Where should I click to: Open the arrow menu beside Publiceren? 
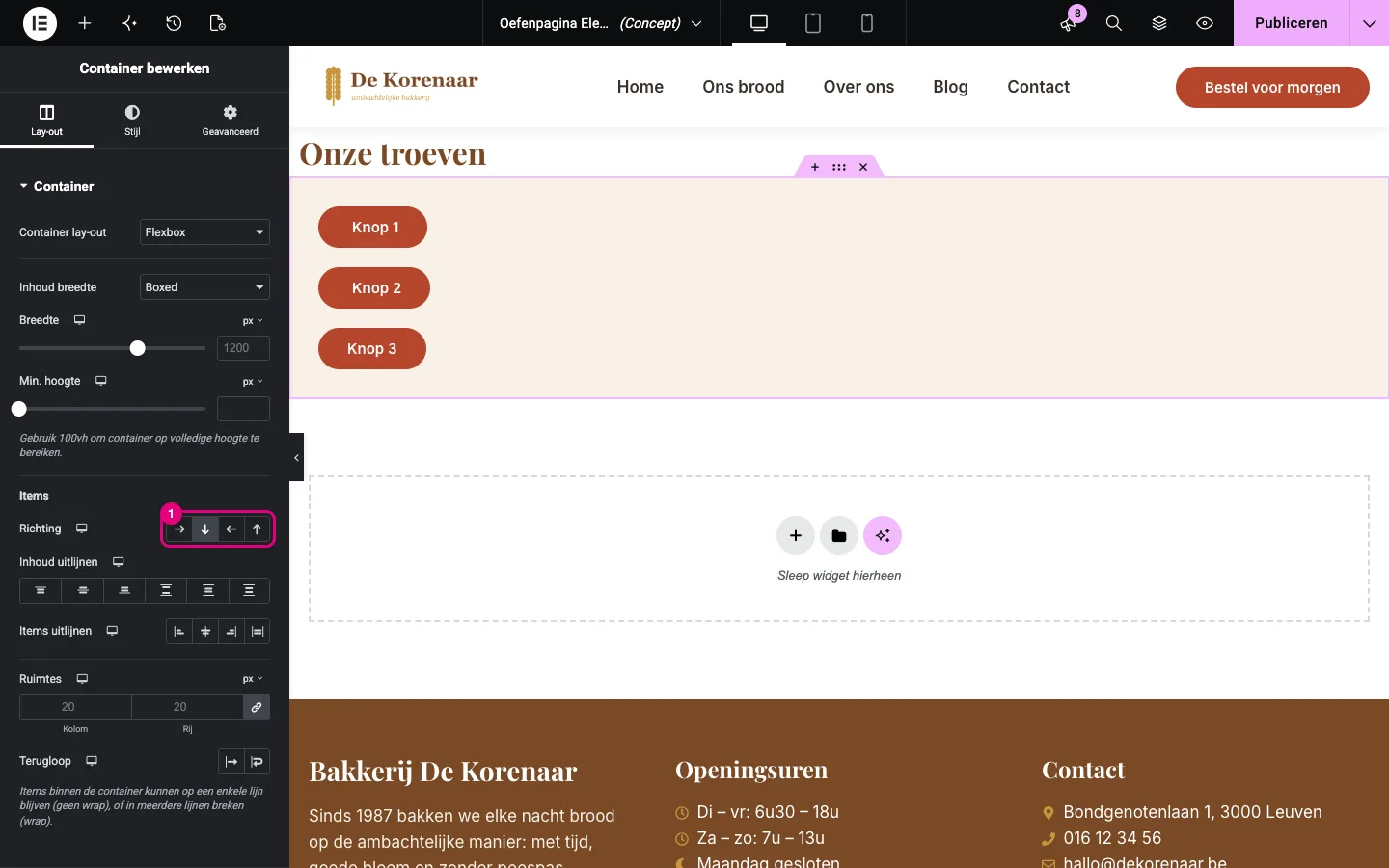[1370, 23]
